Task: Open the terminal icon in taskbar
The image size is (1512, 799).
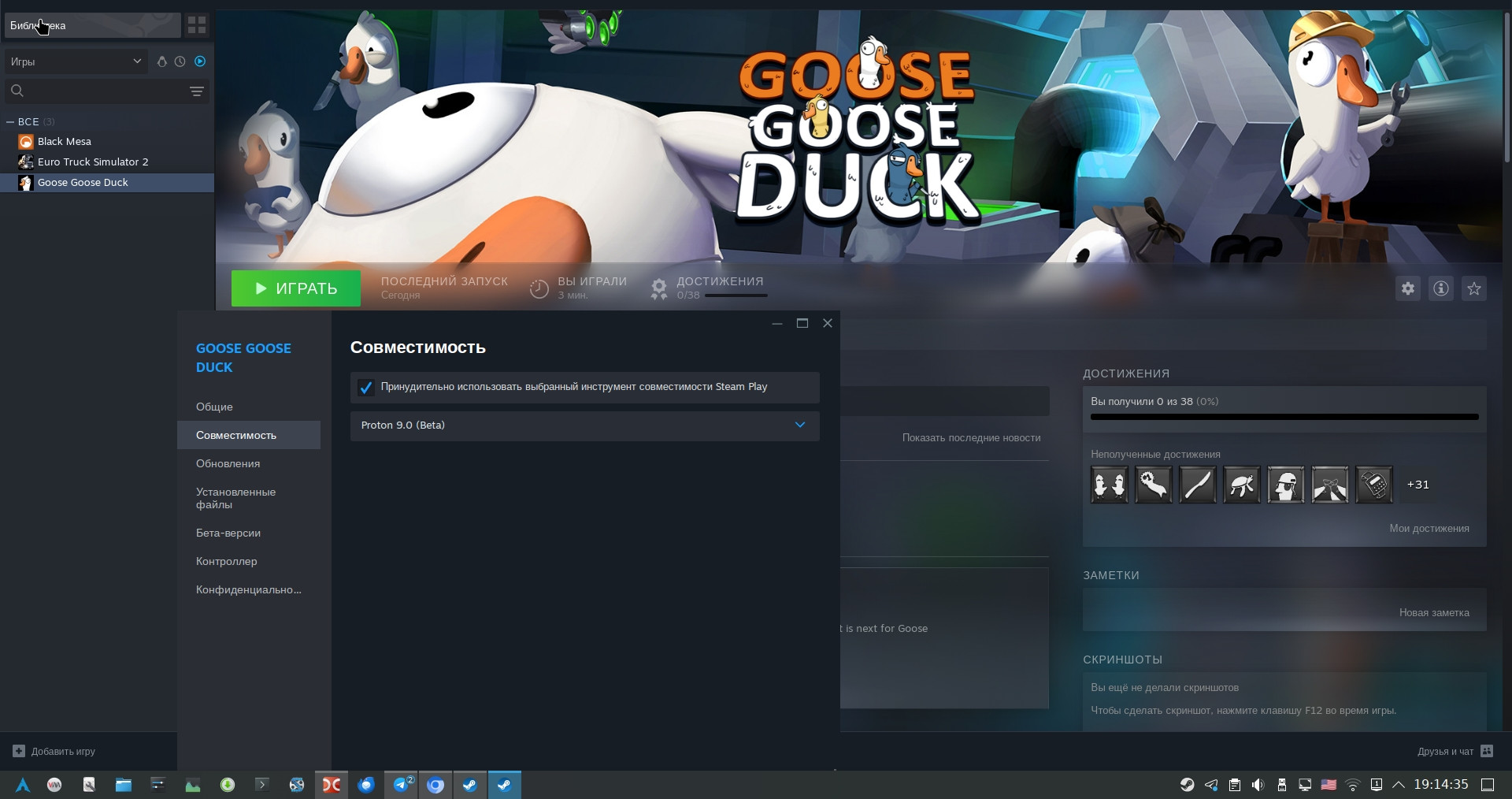Action: pos(262,785)
